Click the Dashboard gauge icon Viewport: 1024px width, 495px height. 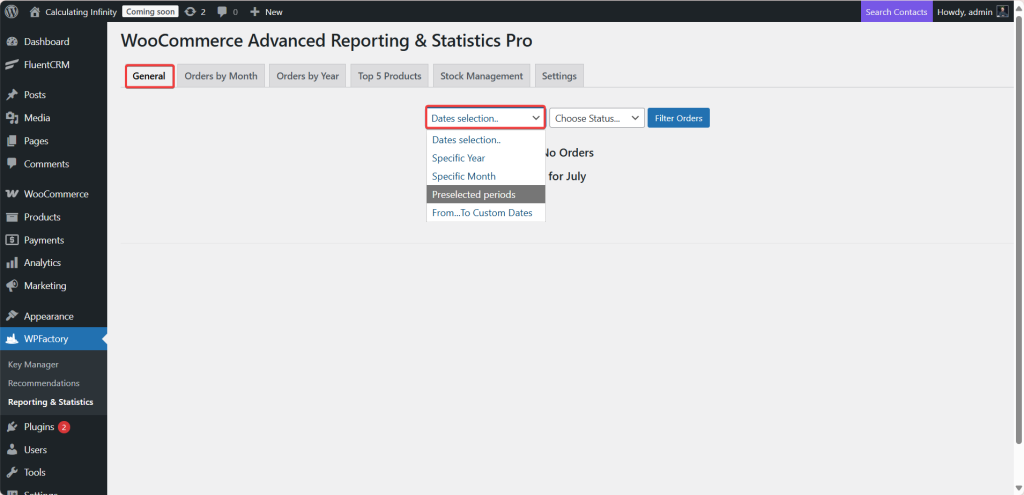pos(12,42)
